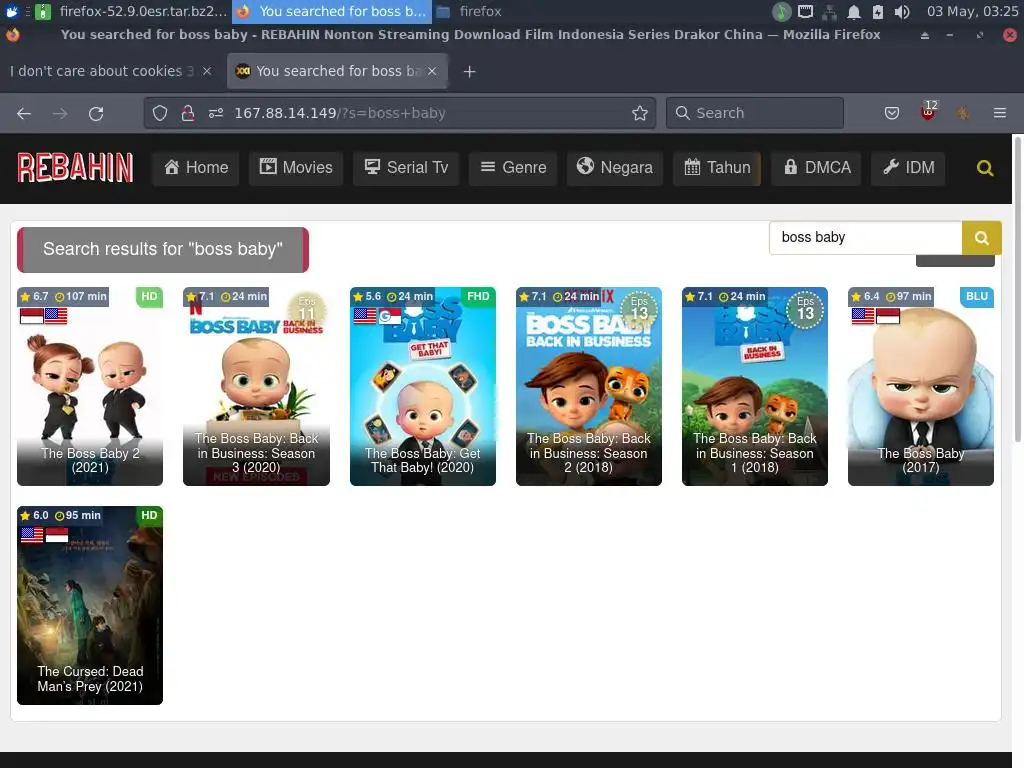Screen dimensions: 1024x768
Task: Expand the Genre menu
Action: tap(513, 168)
